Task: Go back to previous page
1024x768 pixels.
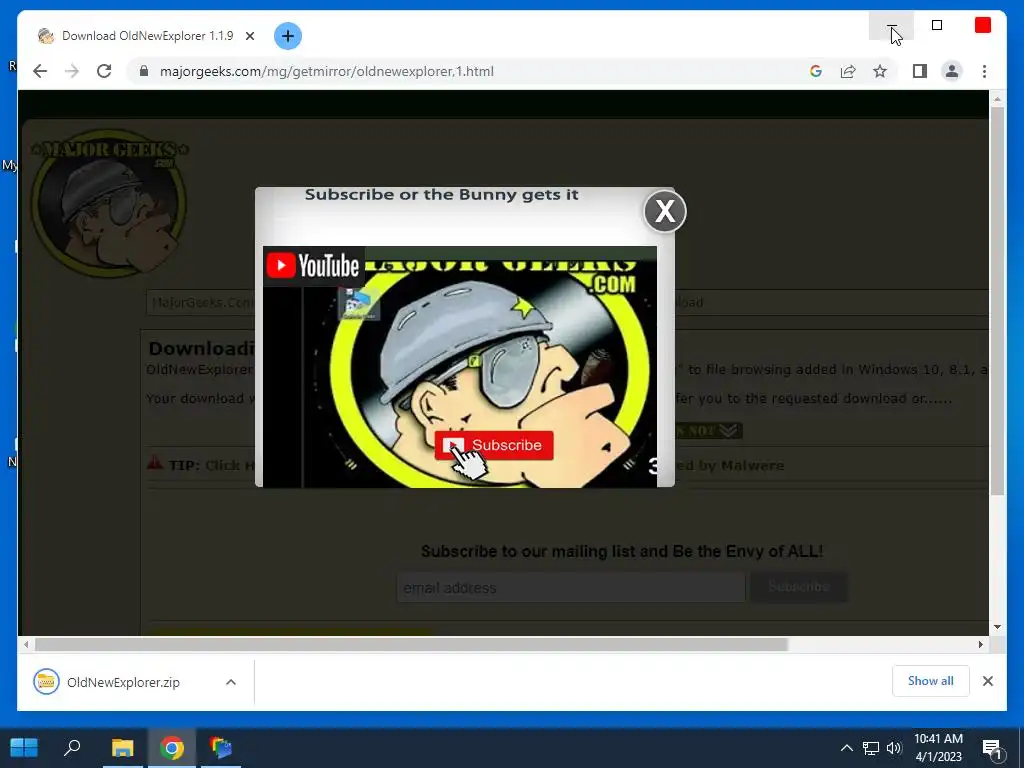Action: click(40, 71)
